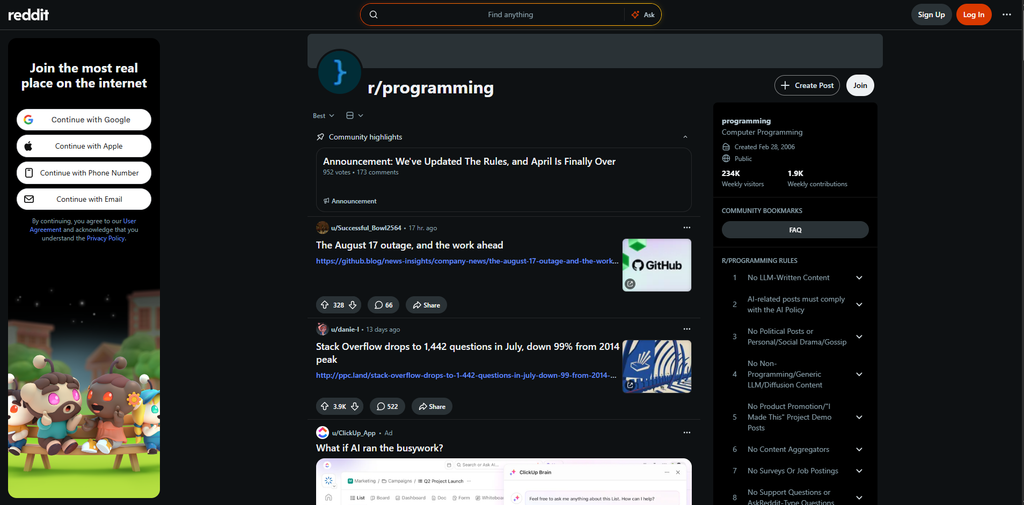This screenshot has height=505, width=1024.
Task: Continue with Google
Action: click(x=84, y=120)
